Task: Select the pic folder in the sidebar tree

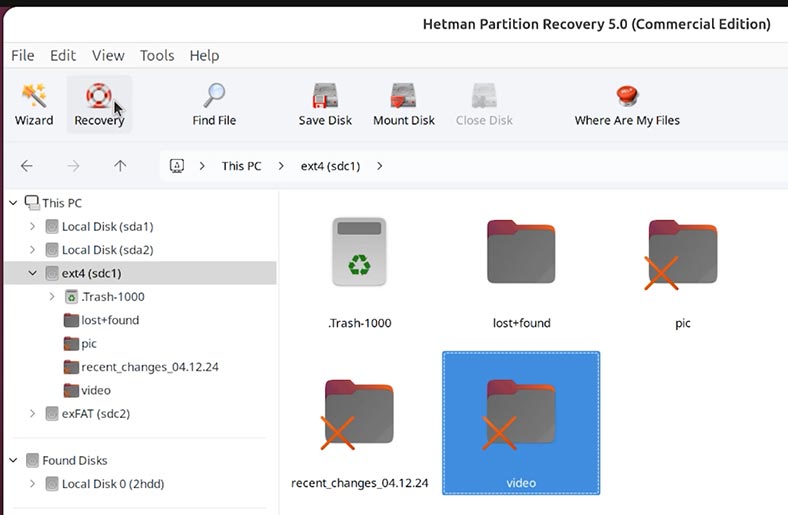Action: (88, 344)
